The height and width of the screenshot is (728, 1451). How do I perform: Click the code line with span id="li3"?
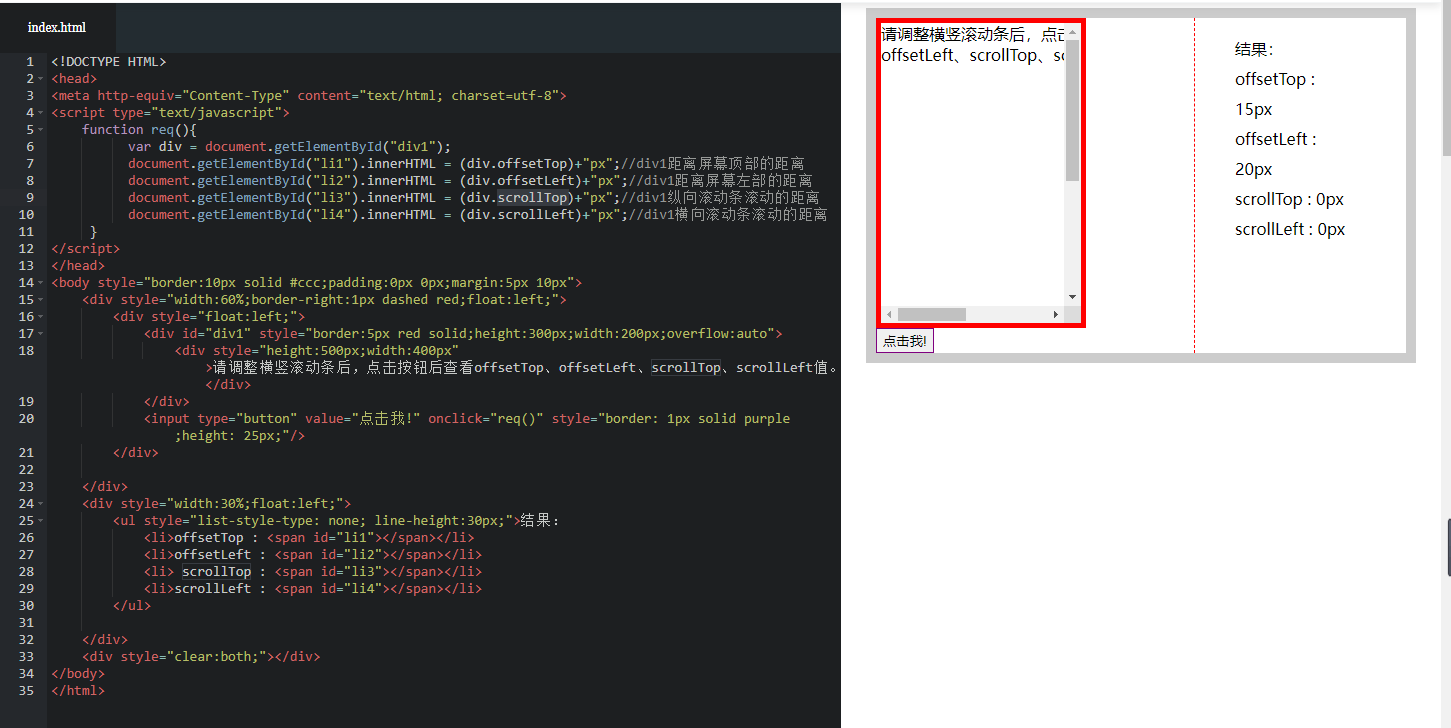(313, 572)
